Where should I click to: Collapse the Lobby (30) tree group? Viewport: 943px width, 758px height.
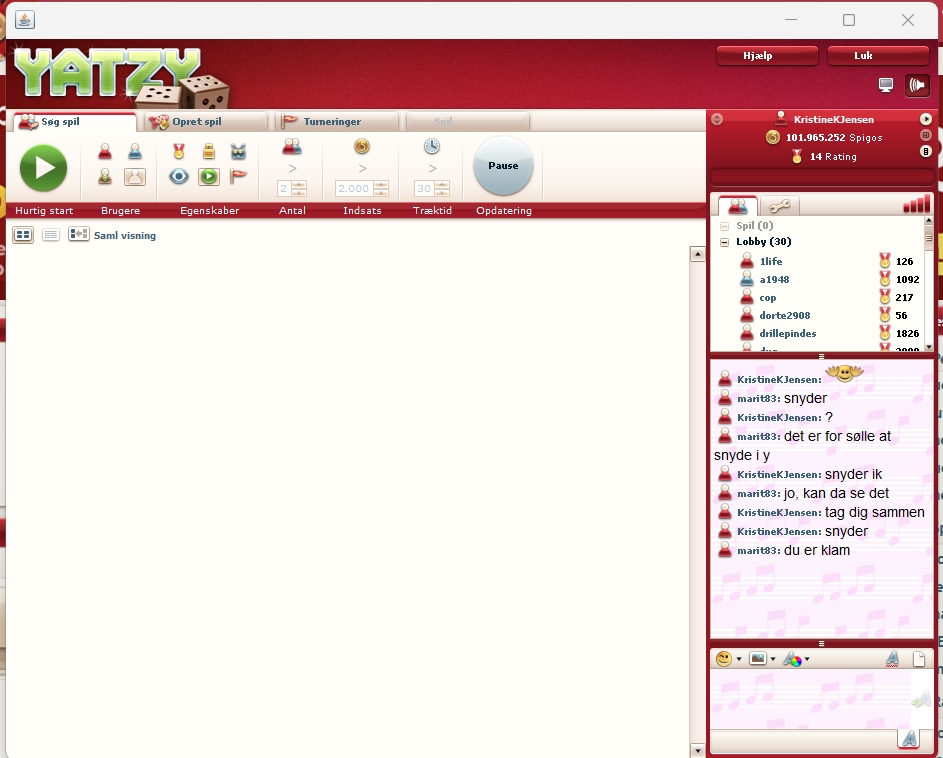pos(724,242)
